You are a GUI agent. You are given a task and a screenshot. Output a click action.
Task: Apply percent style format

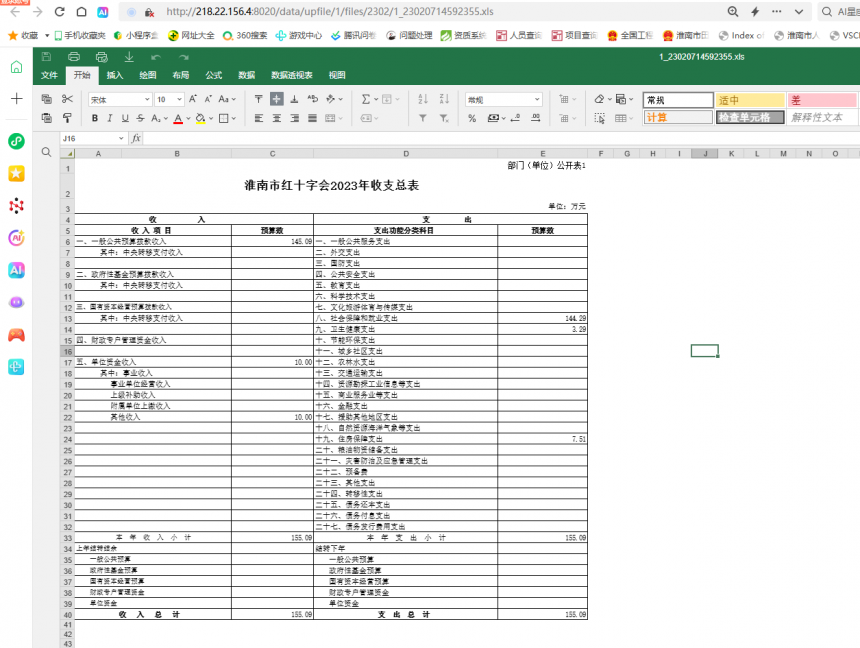coord(472,119)
